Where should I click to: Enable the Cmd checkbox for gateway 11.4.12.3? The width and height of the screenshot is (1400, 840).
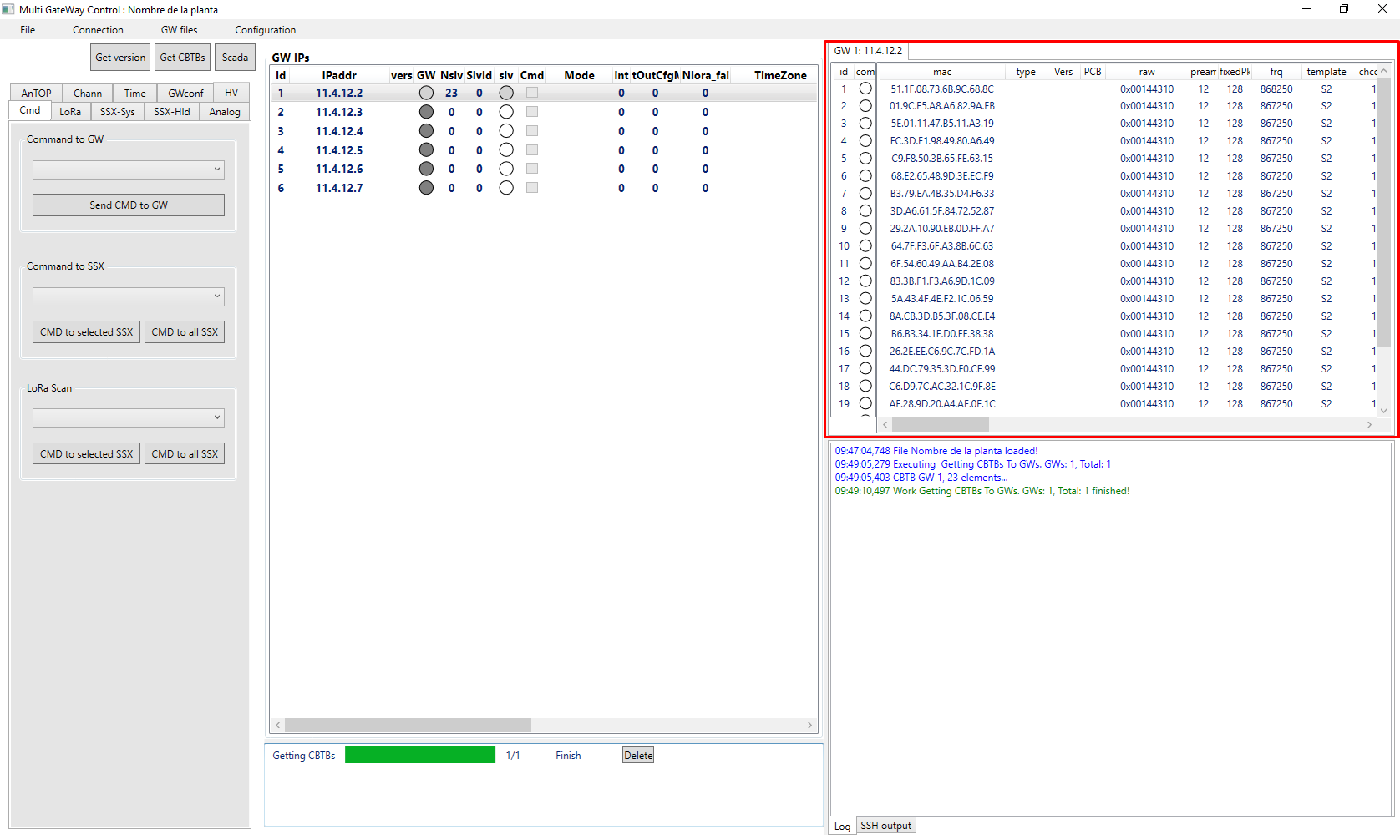click(532, 111)
